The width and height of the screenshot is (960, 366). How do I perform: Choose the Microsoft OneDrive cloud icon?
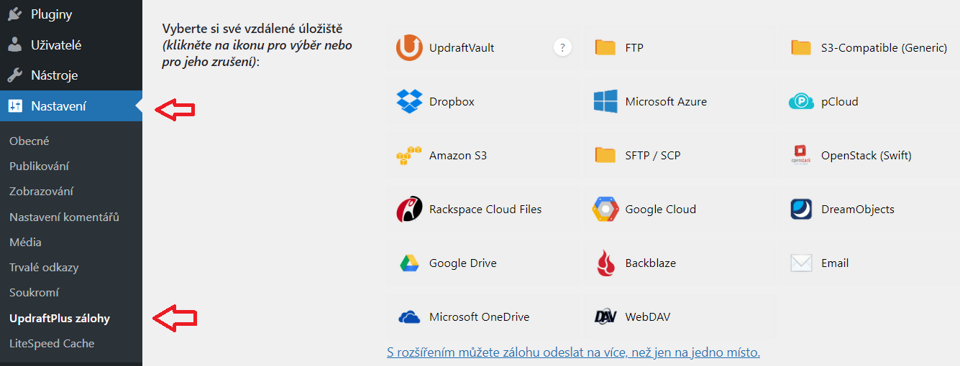(x=409, y=317)
